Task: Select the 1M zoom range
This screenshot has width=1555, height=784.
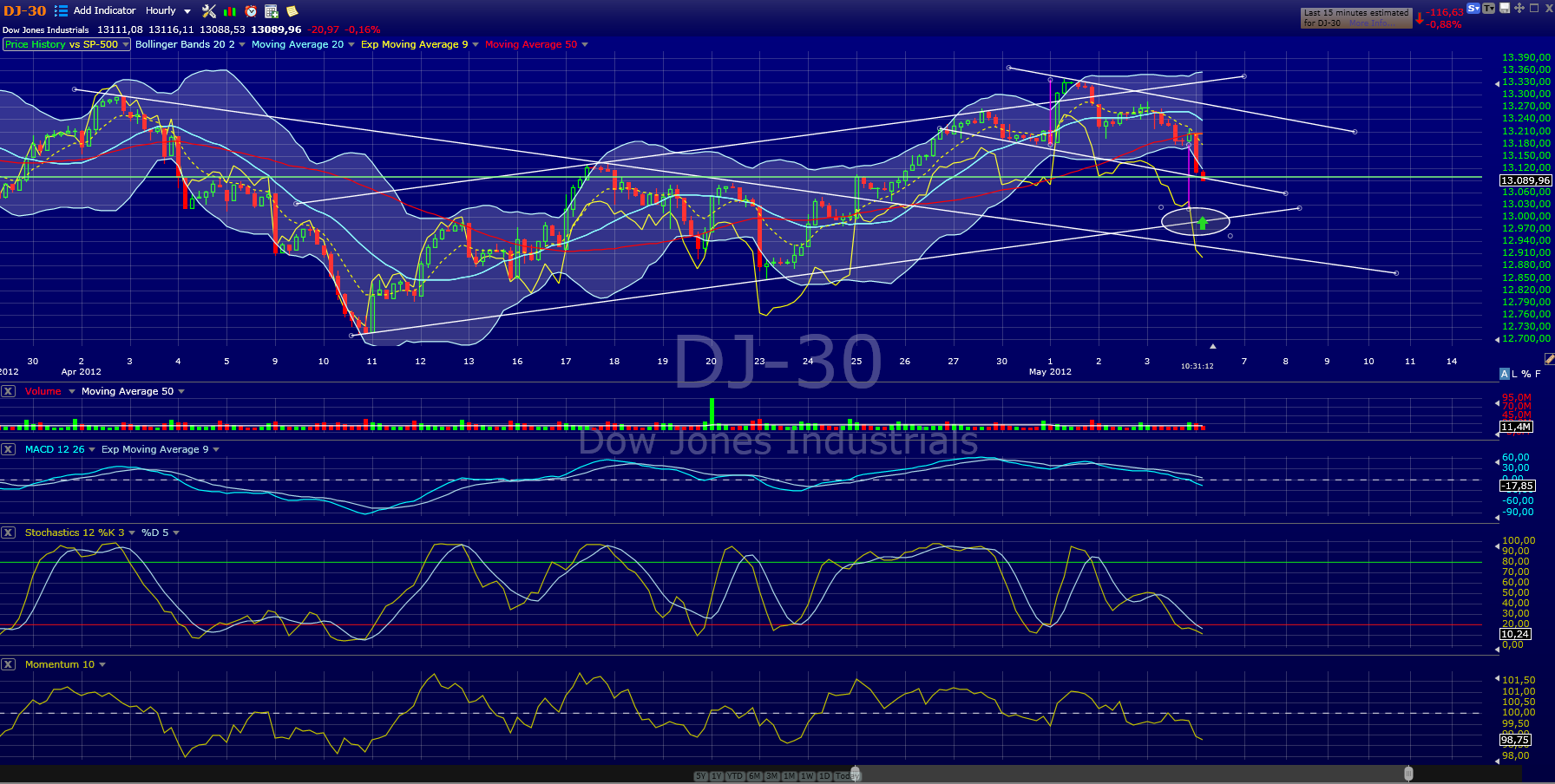Action: [790, 776]
